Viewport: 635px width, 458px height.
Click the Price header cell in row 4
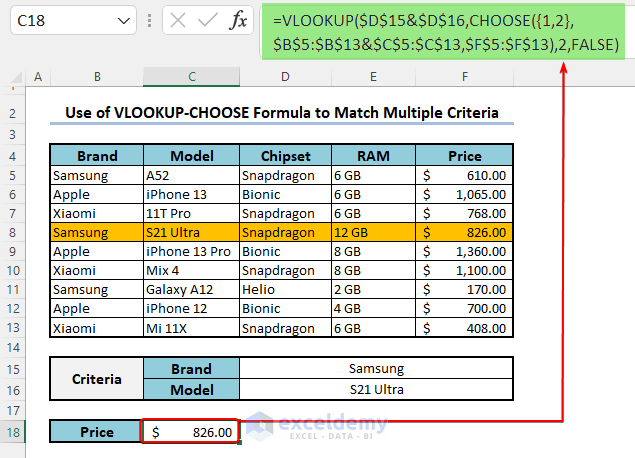tap(465, 156)
